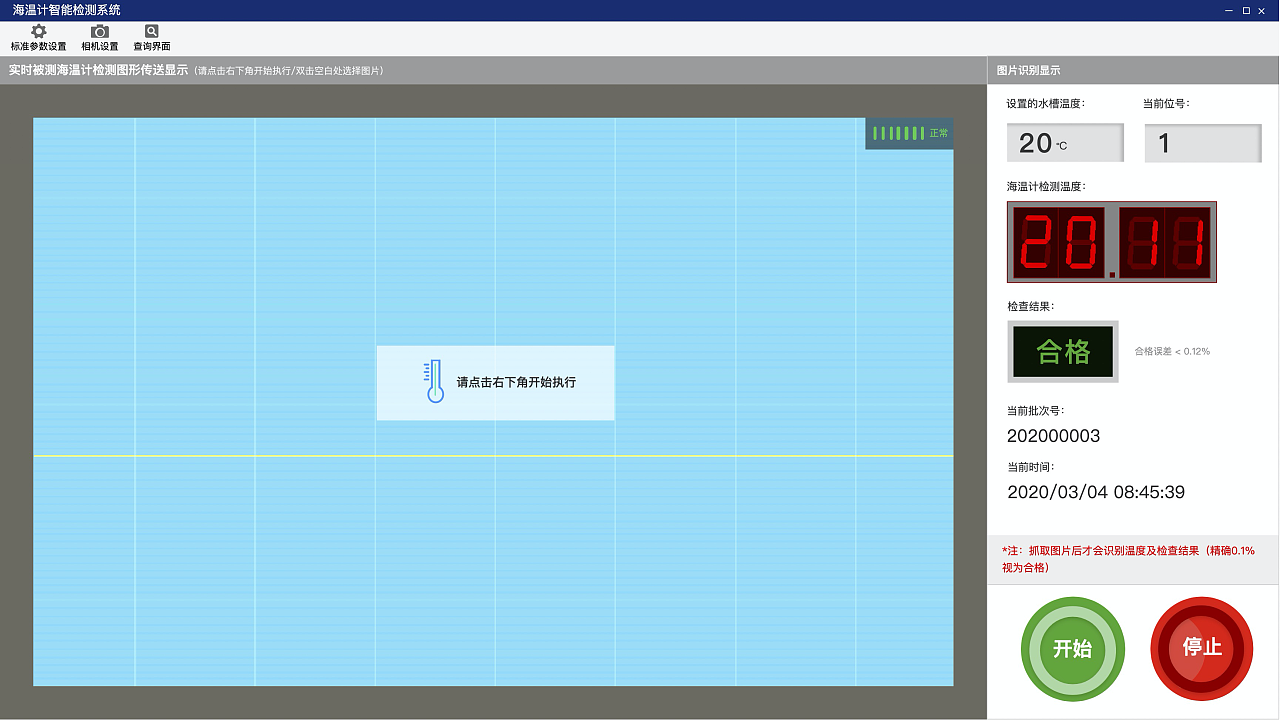Click the red 停止 stop button

1202,649
